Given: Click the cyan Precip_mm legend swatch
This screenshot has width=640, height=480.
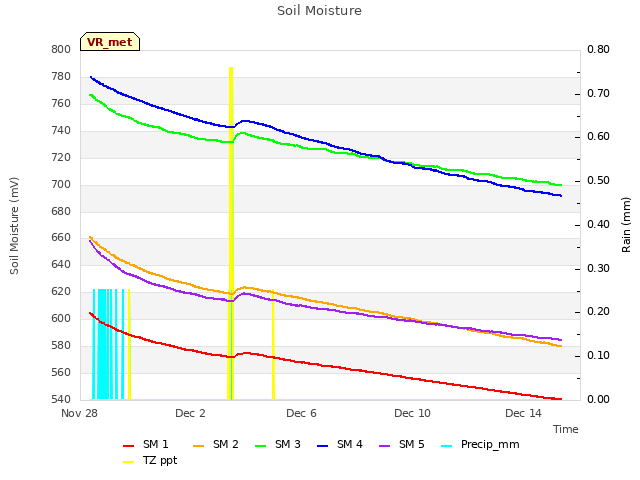Looking at the screenshot, I should pyautogui.click(x=447, y=446).
